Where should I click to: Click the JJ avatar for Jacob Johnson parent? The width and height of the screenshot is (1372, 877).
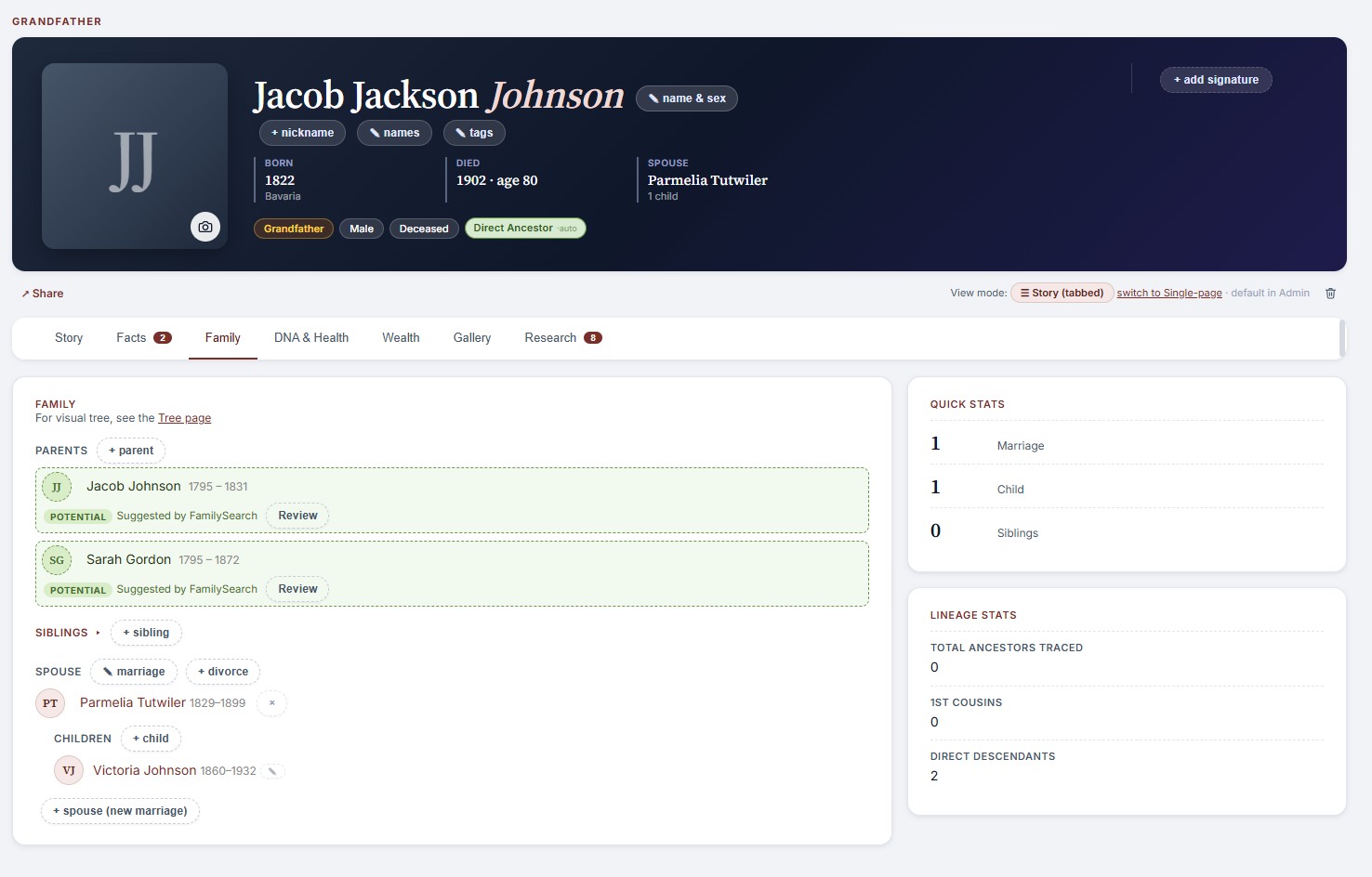coord(57,487)
